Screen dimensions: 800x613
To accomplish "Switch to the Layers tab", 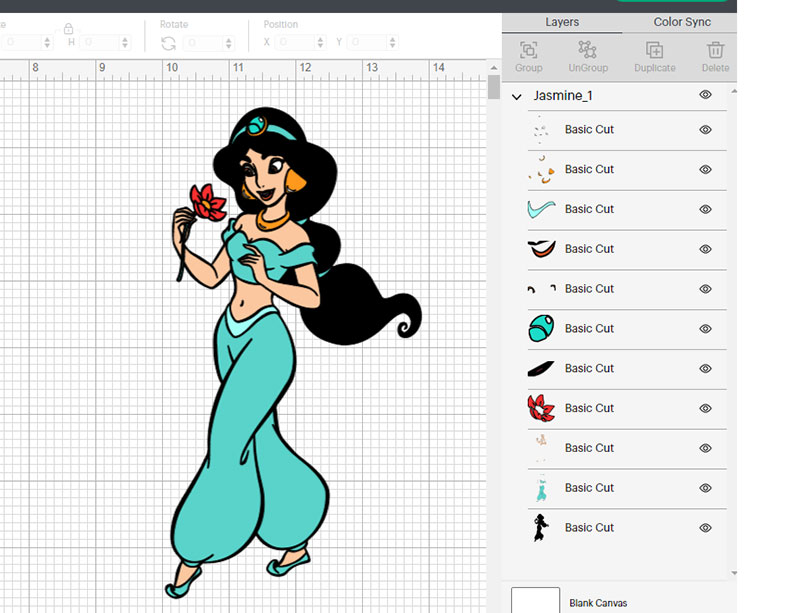I will coord(562,22).
